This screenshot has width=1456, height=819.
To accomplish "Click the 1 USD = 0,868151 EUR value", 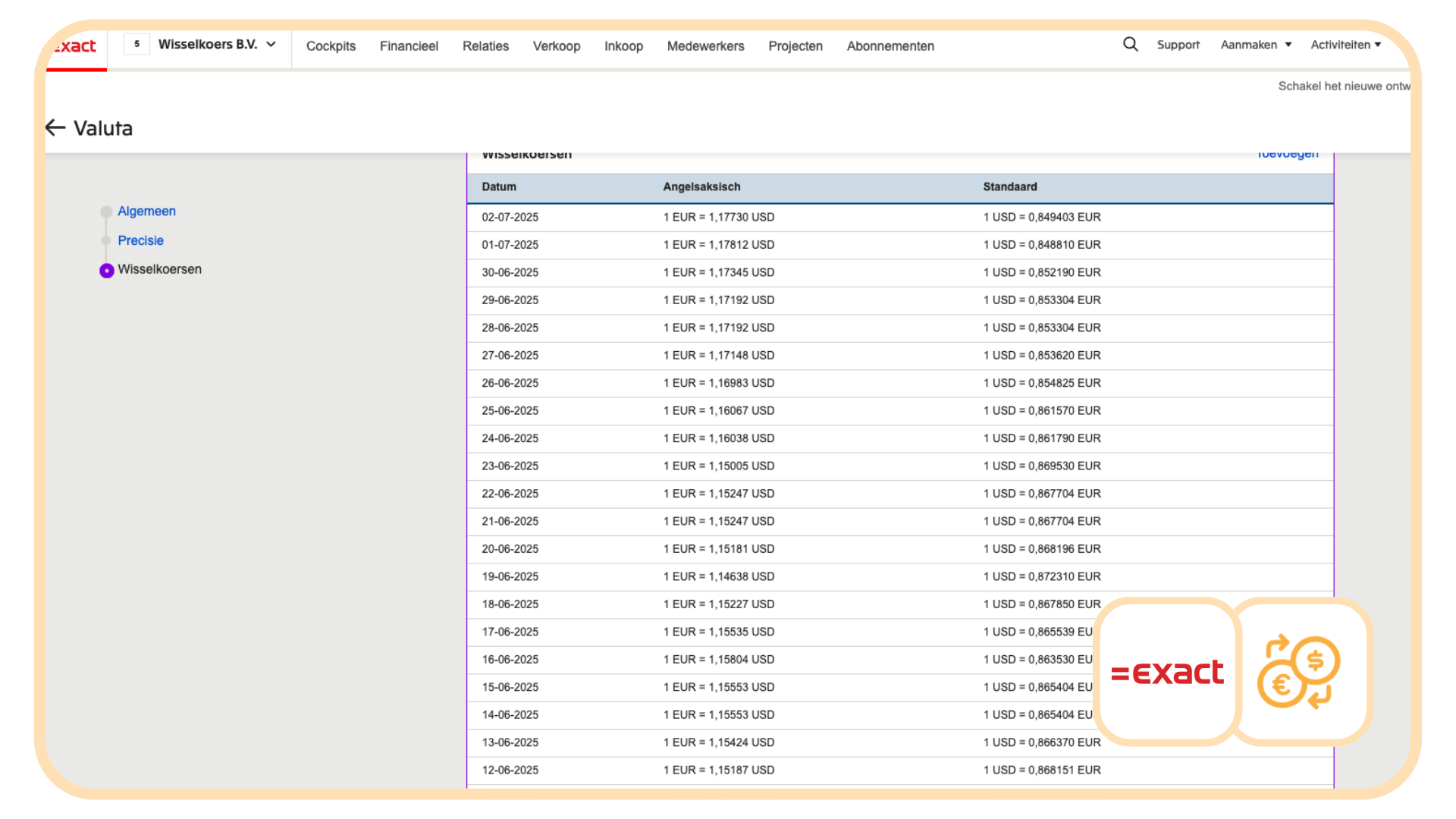I will pos(1042,770).
